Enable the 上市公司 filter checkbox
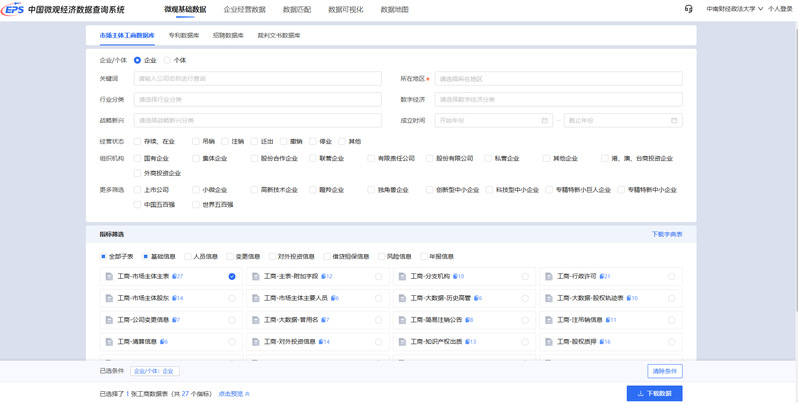 tap(138, 189)
